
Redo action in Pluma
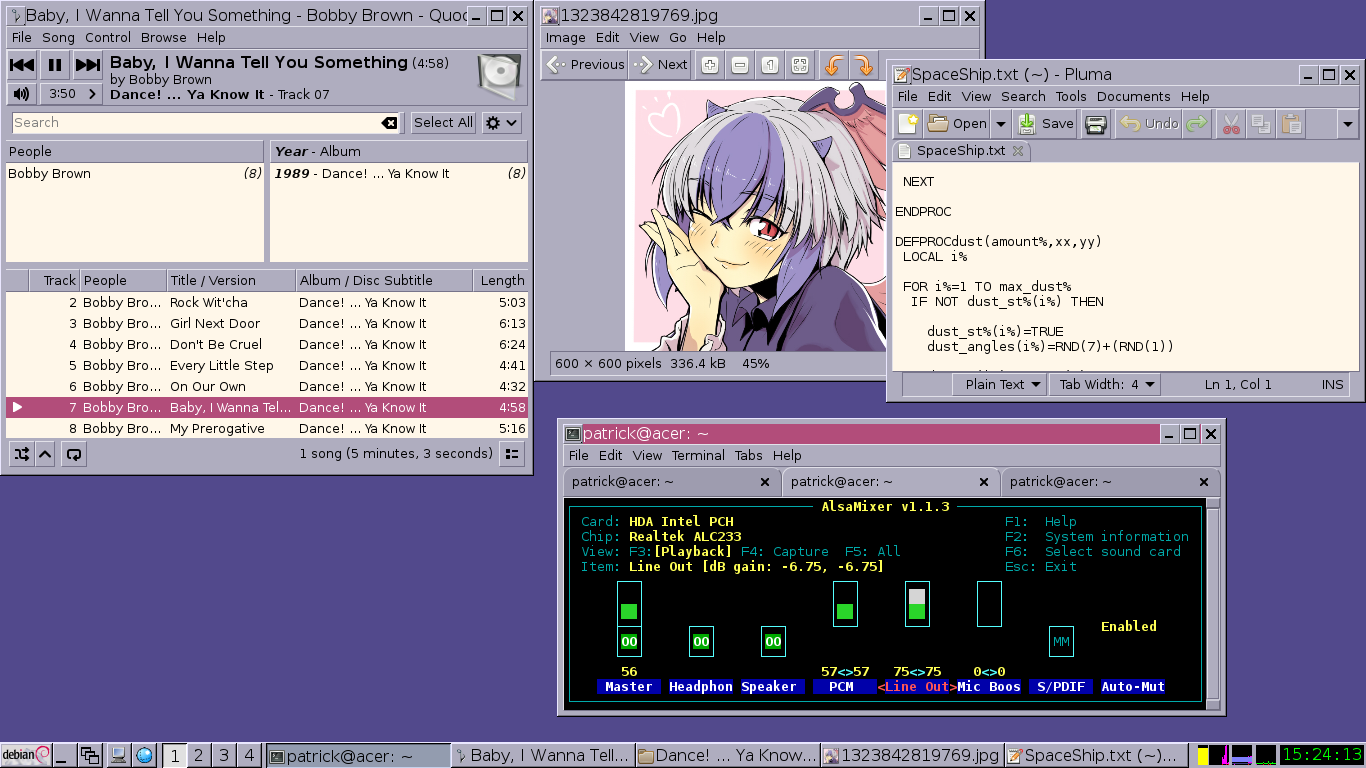pos(1196,124)
